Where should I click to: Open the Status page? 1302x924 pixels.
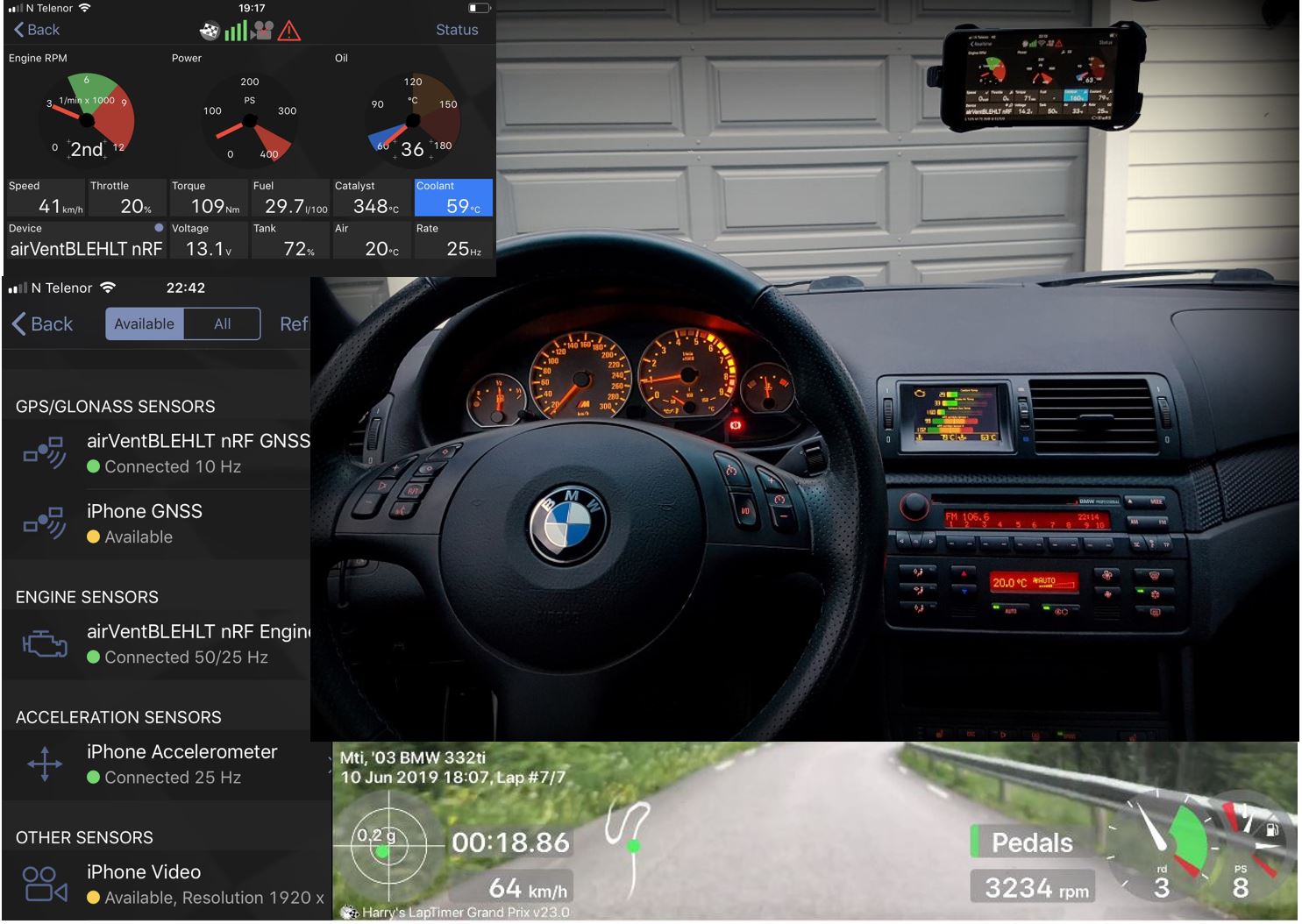pos(457,30)
